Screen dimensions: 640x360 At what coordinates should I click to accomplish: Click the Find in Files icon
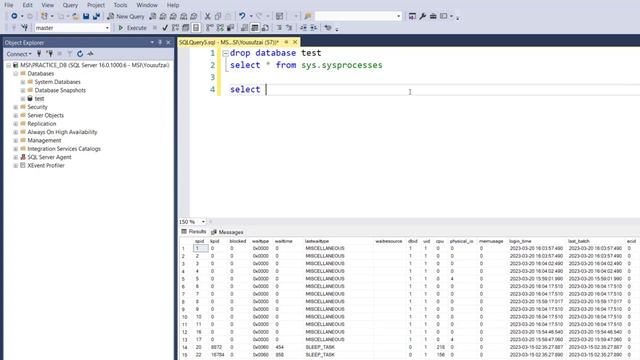[308, 16]
